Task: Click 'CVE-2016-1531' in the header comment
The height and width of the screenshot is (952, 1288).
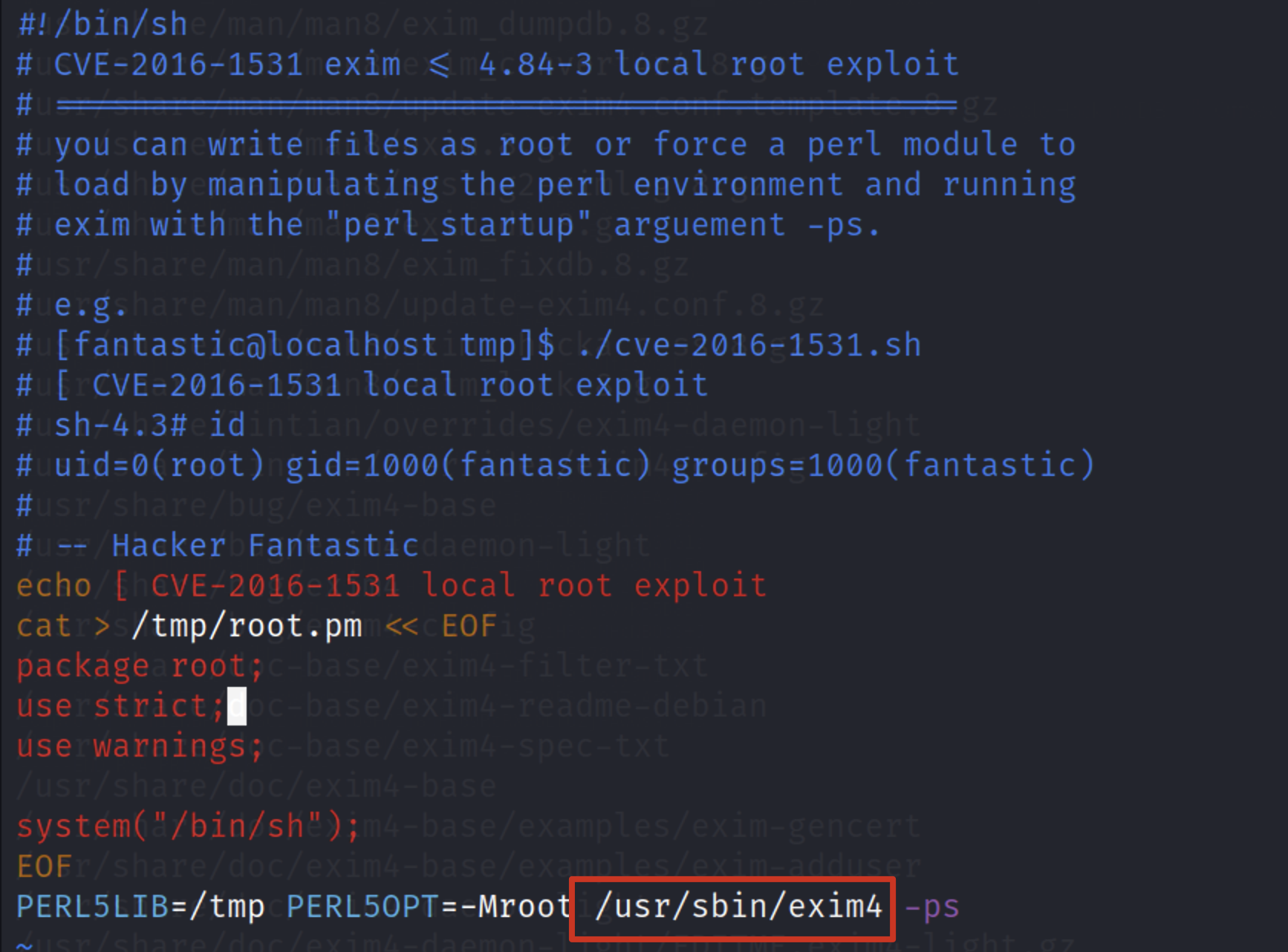Action: tap(178, 65)
